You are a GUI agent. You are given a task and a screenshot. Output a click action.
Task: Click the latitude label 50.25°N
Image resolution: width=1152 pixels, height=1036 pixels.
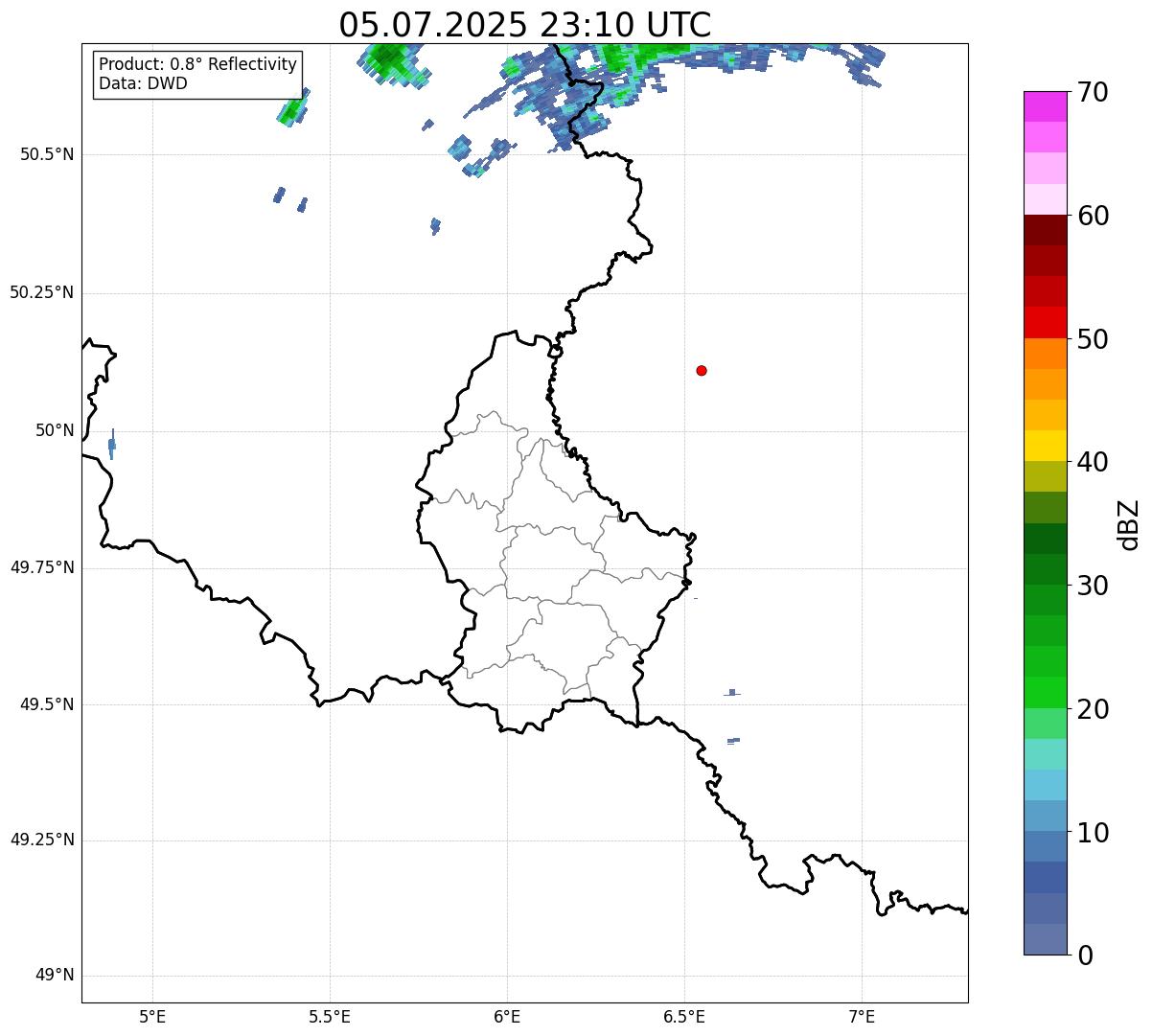(x=42, y=292)
